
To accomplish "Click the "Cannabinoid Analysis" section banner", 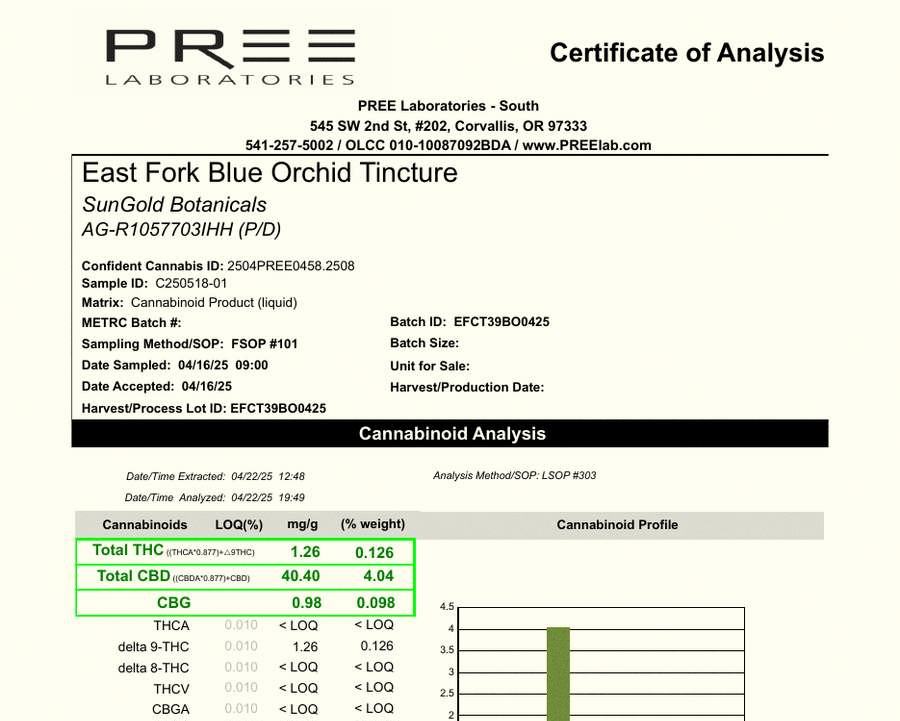I will tap(450, 433).
